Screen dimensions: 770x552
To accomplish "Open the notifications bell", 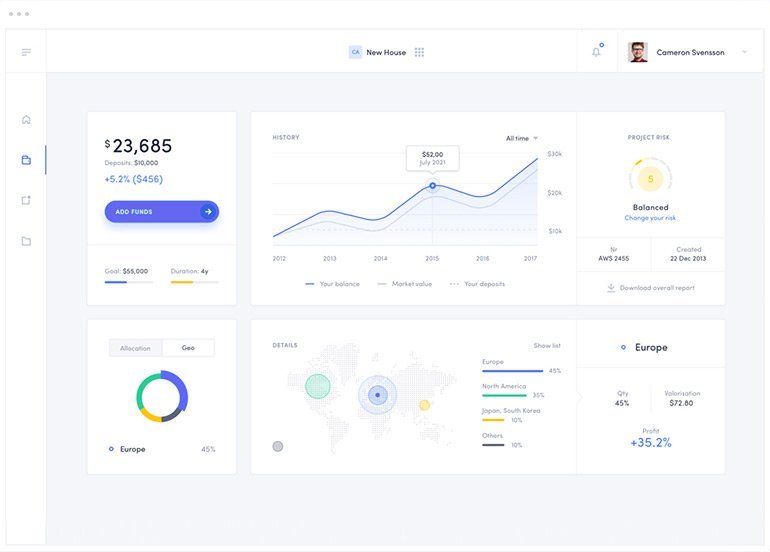I will [597, 52].
